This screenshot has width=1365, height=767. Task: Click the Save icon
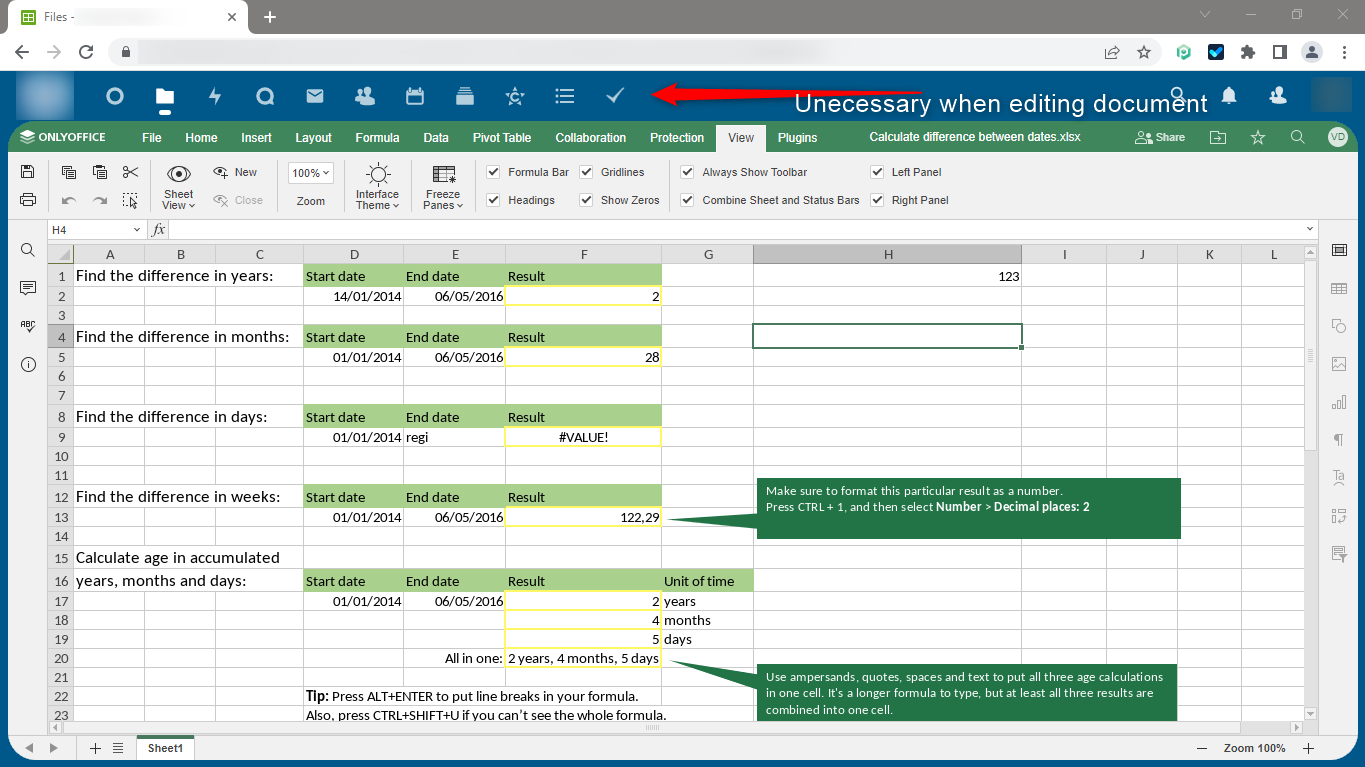pos(27,172)
